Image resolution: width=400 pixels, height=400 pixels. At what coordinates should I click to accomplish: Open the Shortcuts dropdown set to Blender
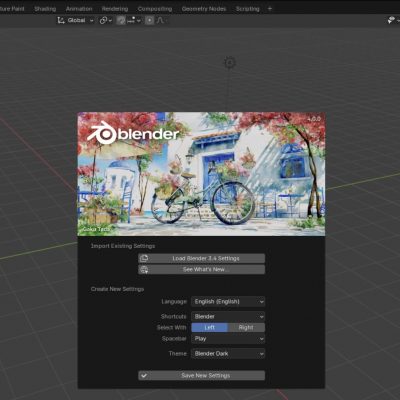[x=228, y=316]
